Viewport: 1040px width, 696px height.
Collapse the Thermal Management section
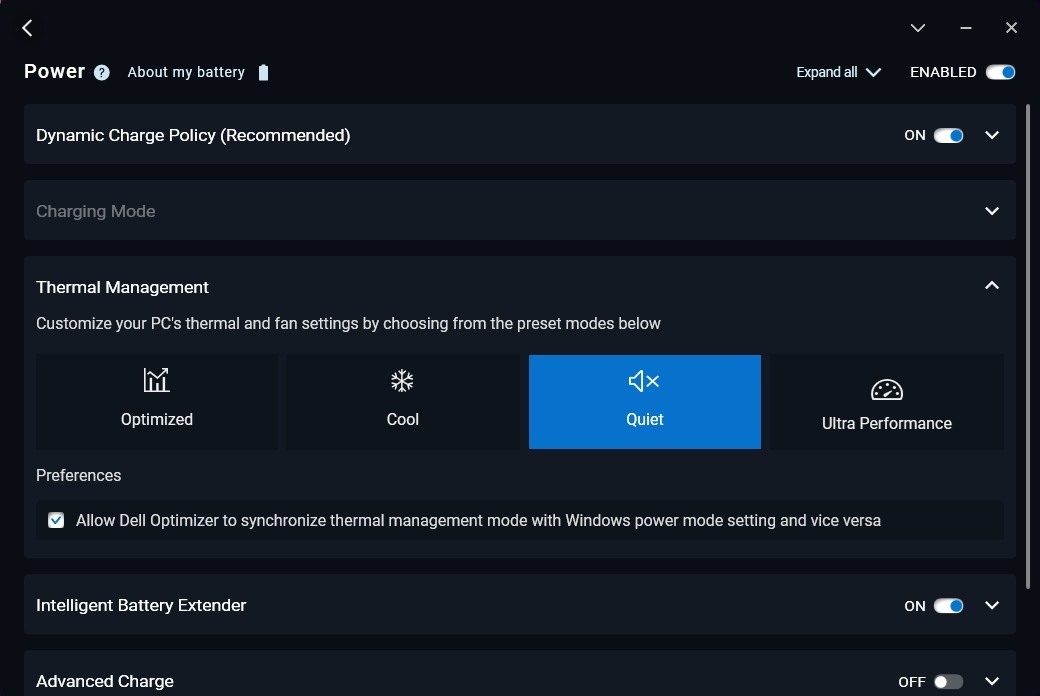(992, 286)
